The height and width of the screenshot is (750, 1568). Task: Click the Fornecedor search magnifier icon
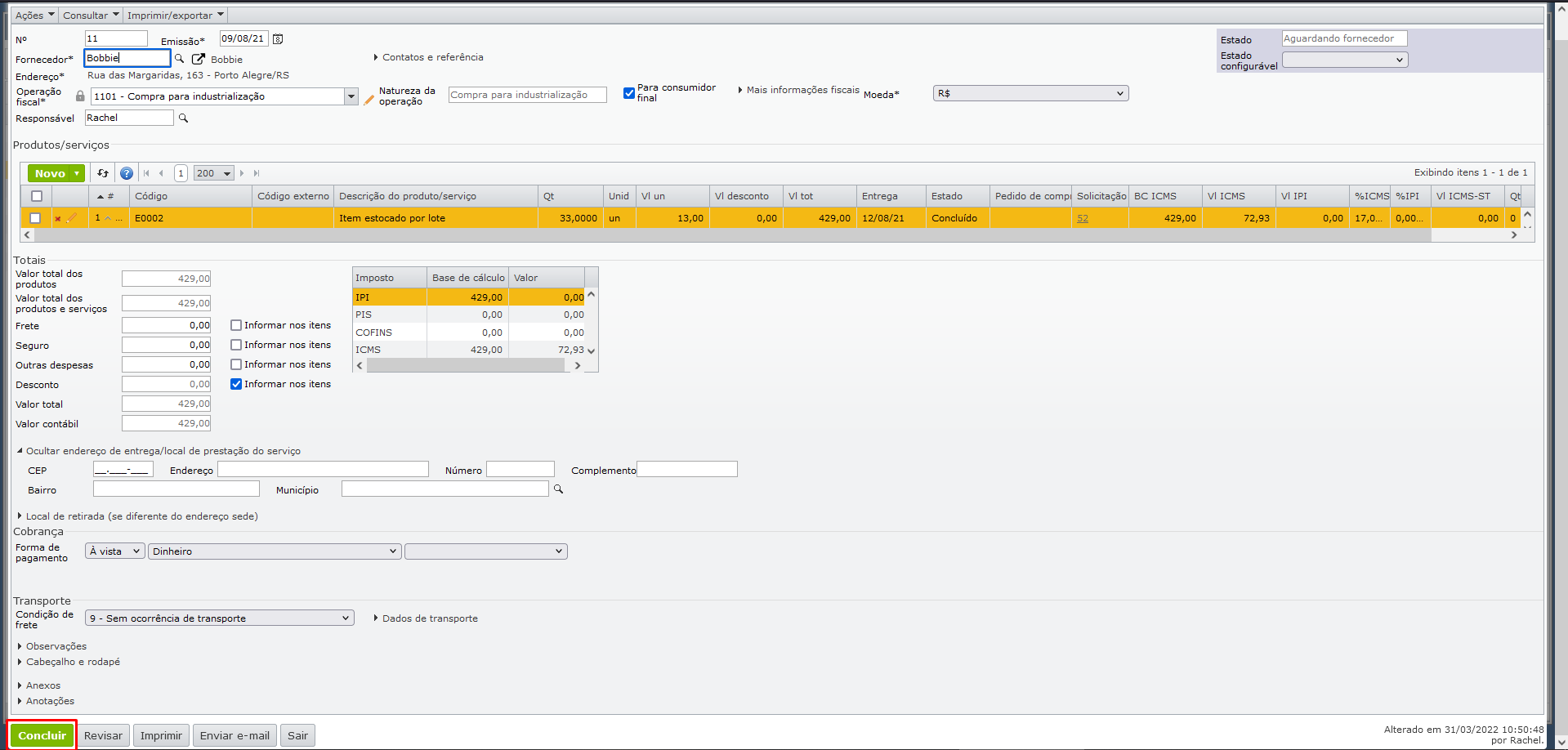(180, 59)
